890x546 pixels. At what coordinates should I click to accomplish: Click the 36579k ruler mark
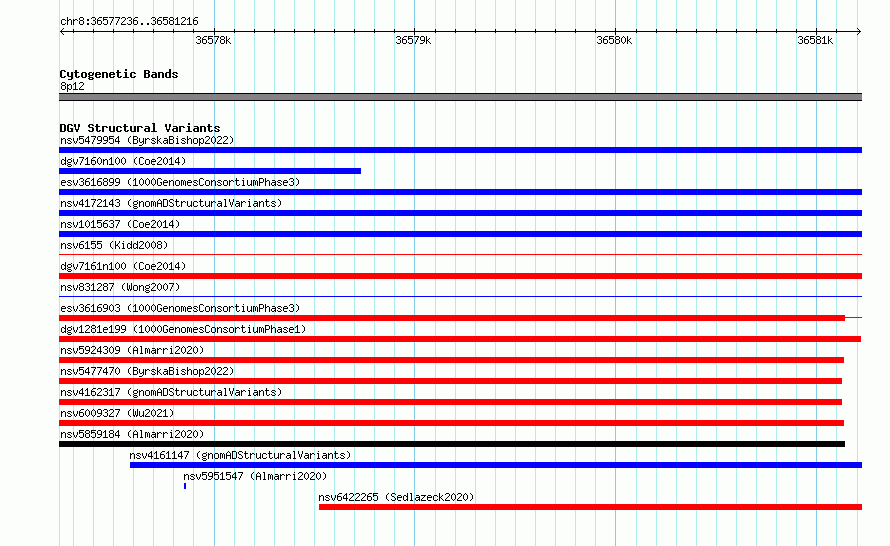point(413,40)
